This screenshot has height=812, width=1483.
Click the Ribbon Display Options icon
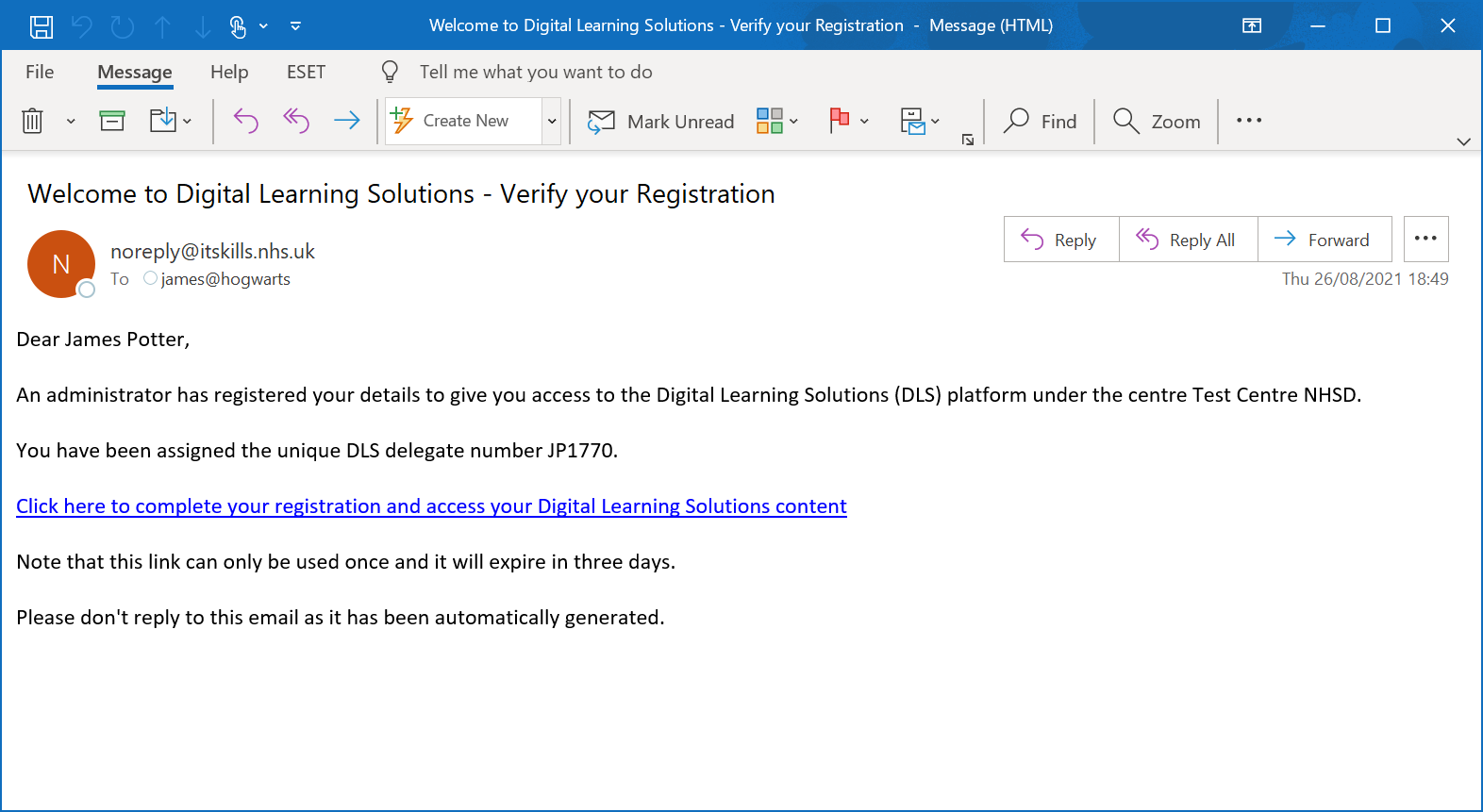click(x=1252, y=25)
